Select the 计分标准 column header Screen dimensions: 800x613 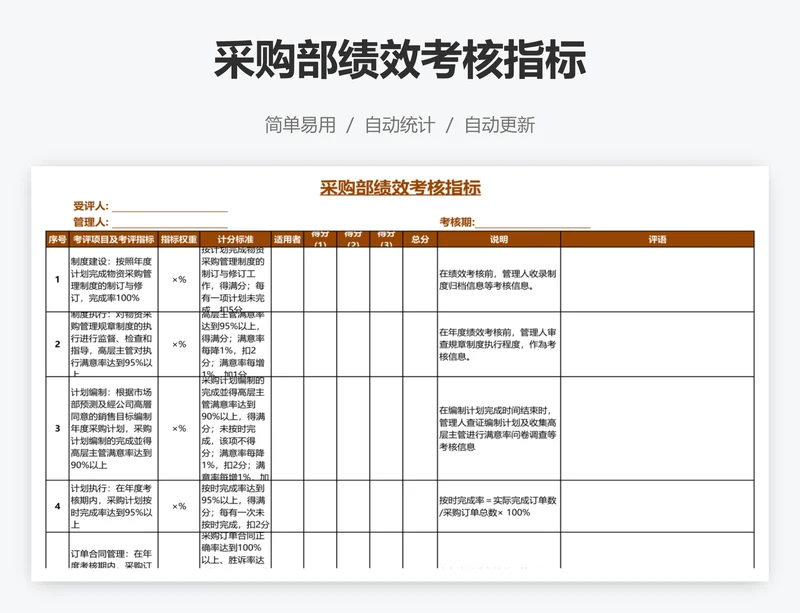point(235,239)
